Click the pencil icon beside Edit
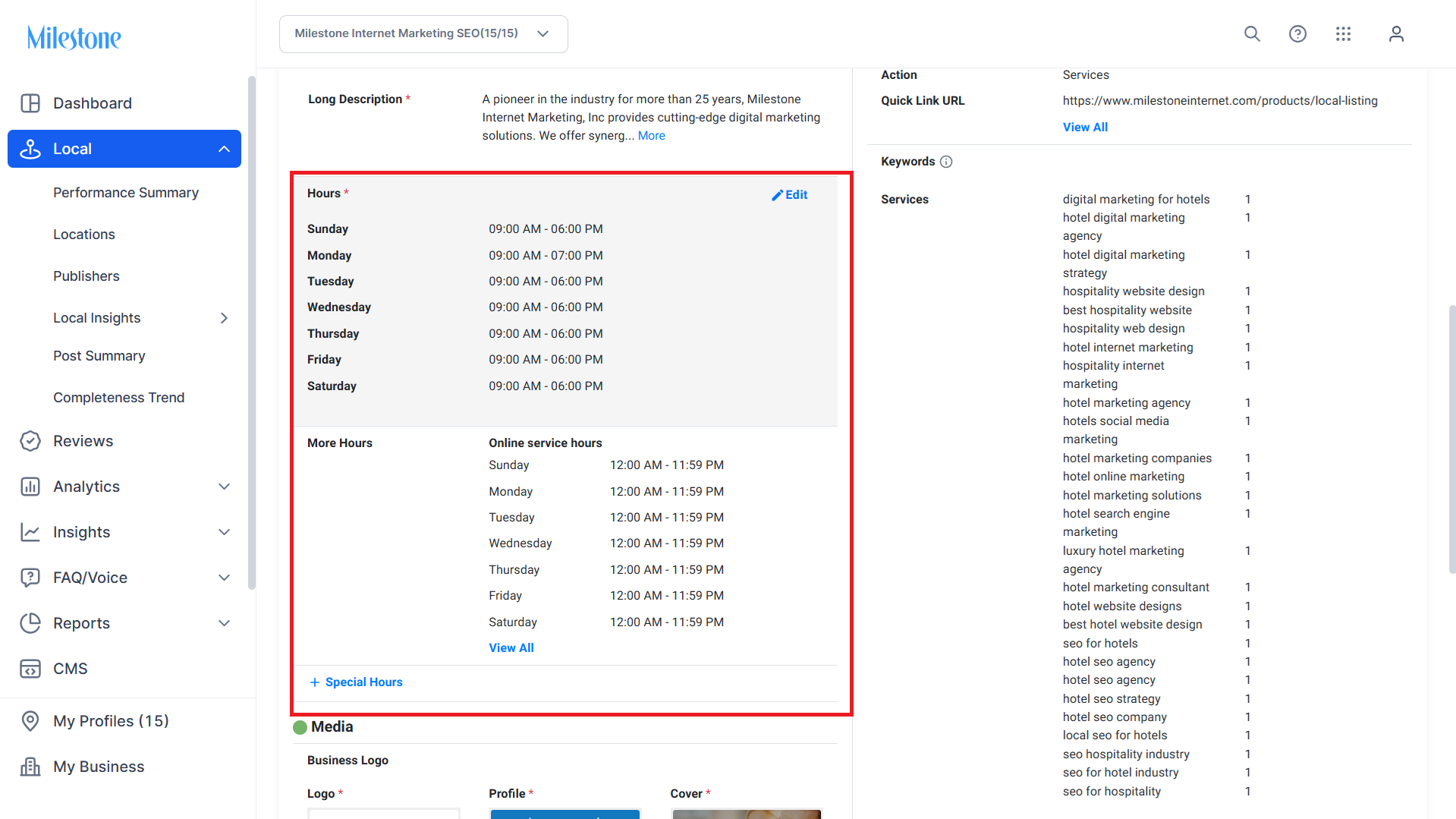The height and width of the screenshot is (819, 1456). (777, 195)
